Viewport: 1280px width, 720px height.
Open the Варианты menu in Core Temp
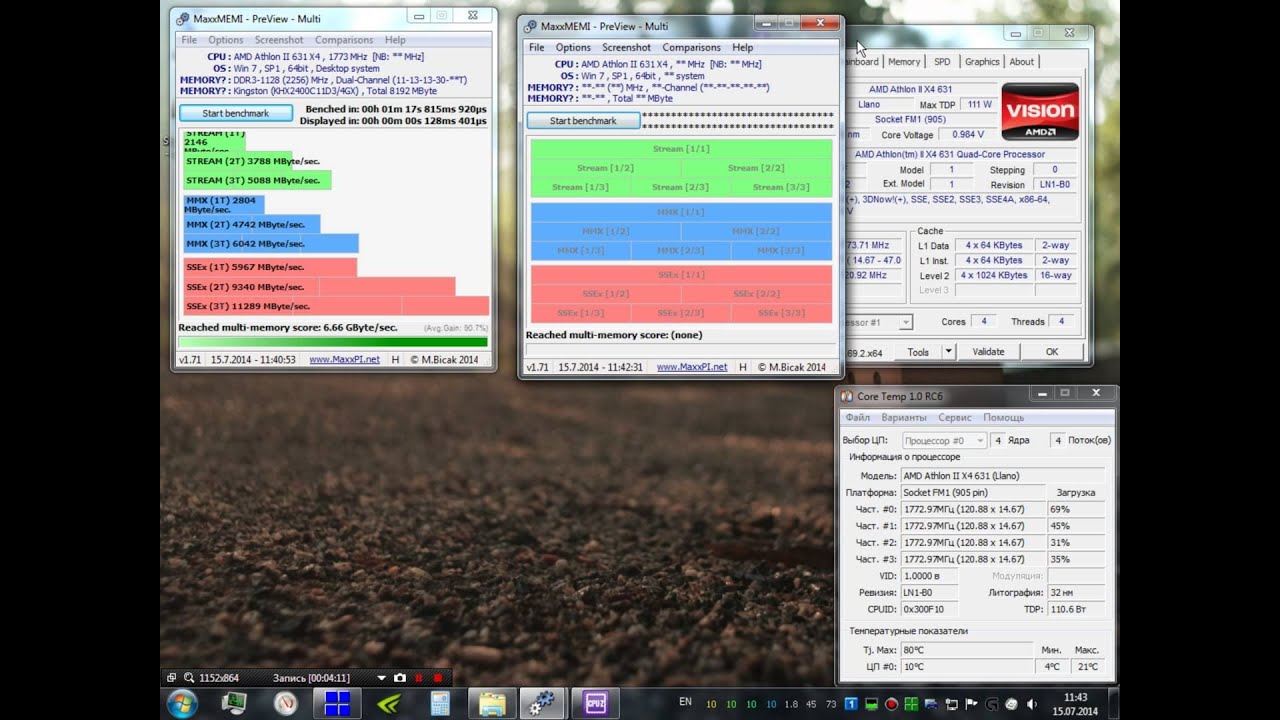coord(904,417)
